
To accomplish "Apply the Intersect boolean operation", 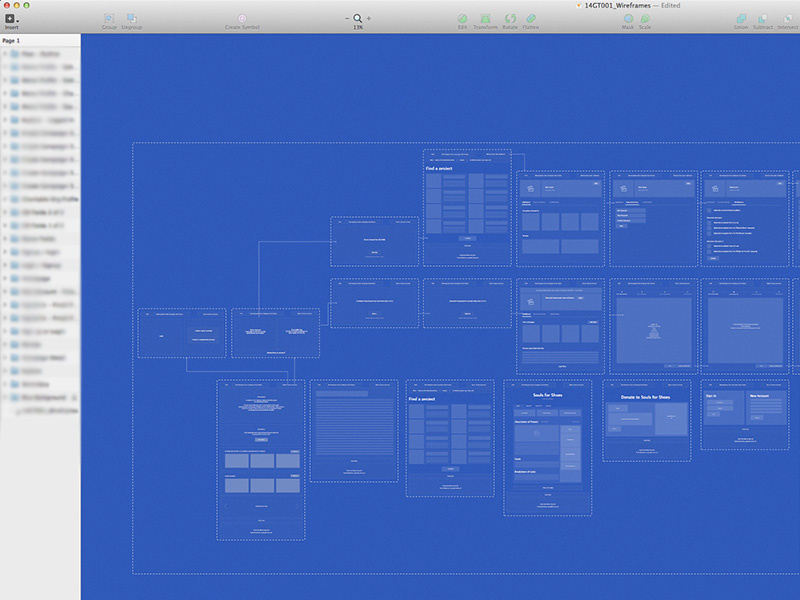I will (x=788, y=19).
